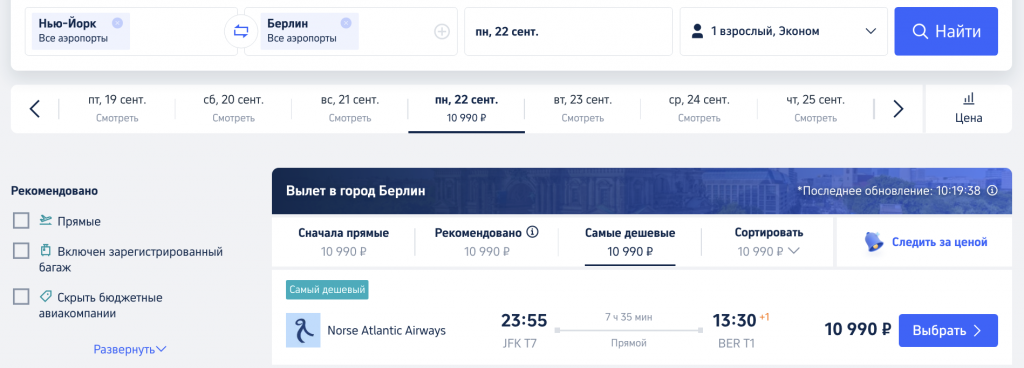The image size is (1024, 368).
Task: Check Включен зарегистрированный багаж filter
Action: (x=21, y=251)
